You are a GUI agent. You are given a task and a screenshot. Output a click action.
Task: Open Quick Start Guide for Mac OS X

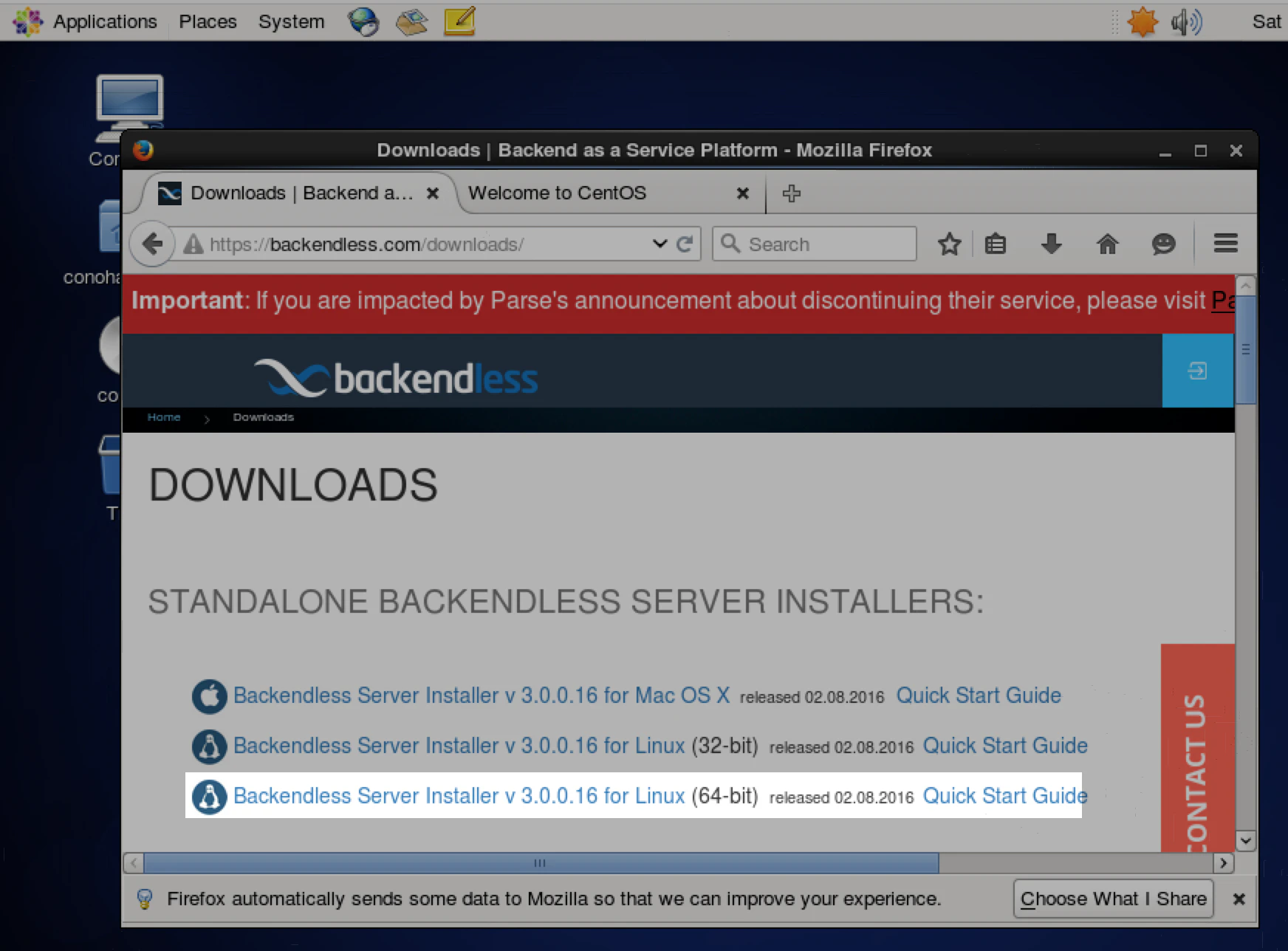(x=979, y=696)
